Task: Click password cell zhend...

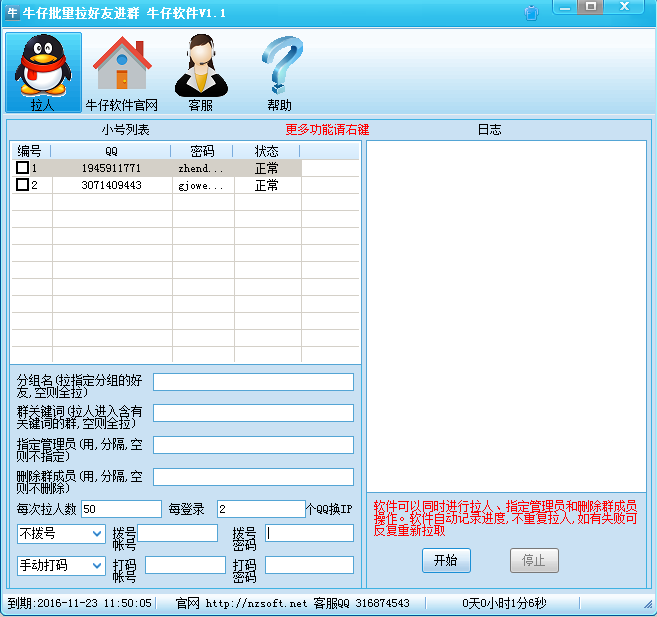Action: [201, 168]
